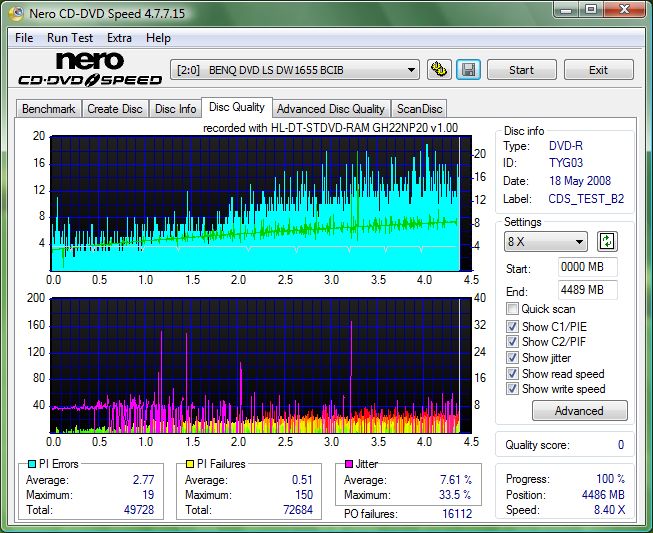The image size is (653, 533).
Task: Click the Progress 100 % value
Action: tap(611, 479)
